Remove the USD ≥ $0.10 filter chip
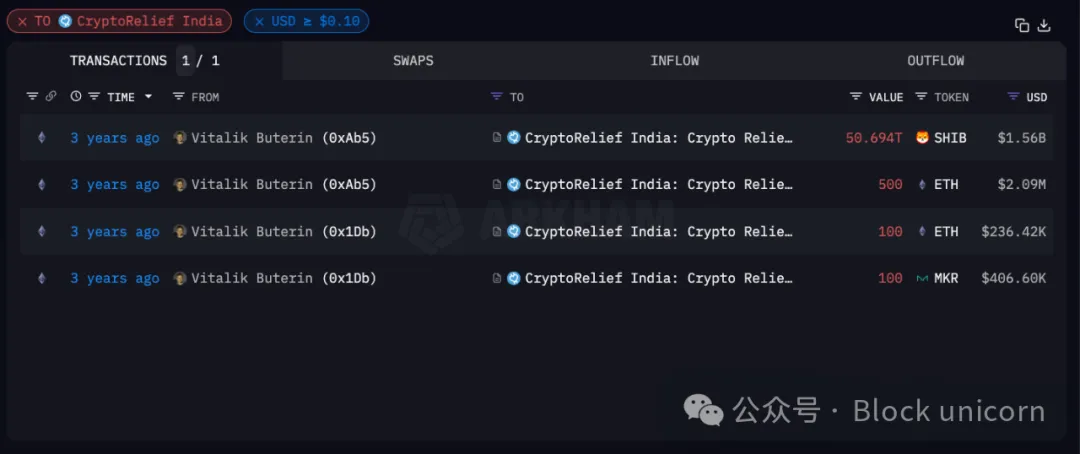 pyautogui.click(x=260, y=21)
